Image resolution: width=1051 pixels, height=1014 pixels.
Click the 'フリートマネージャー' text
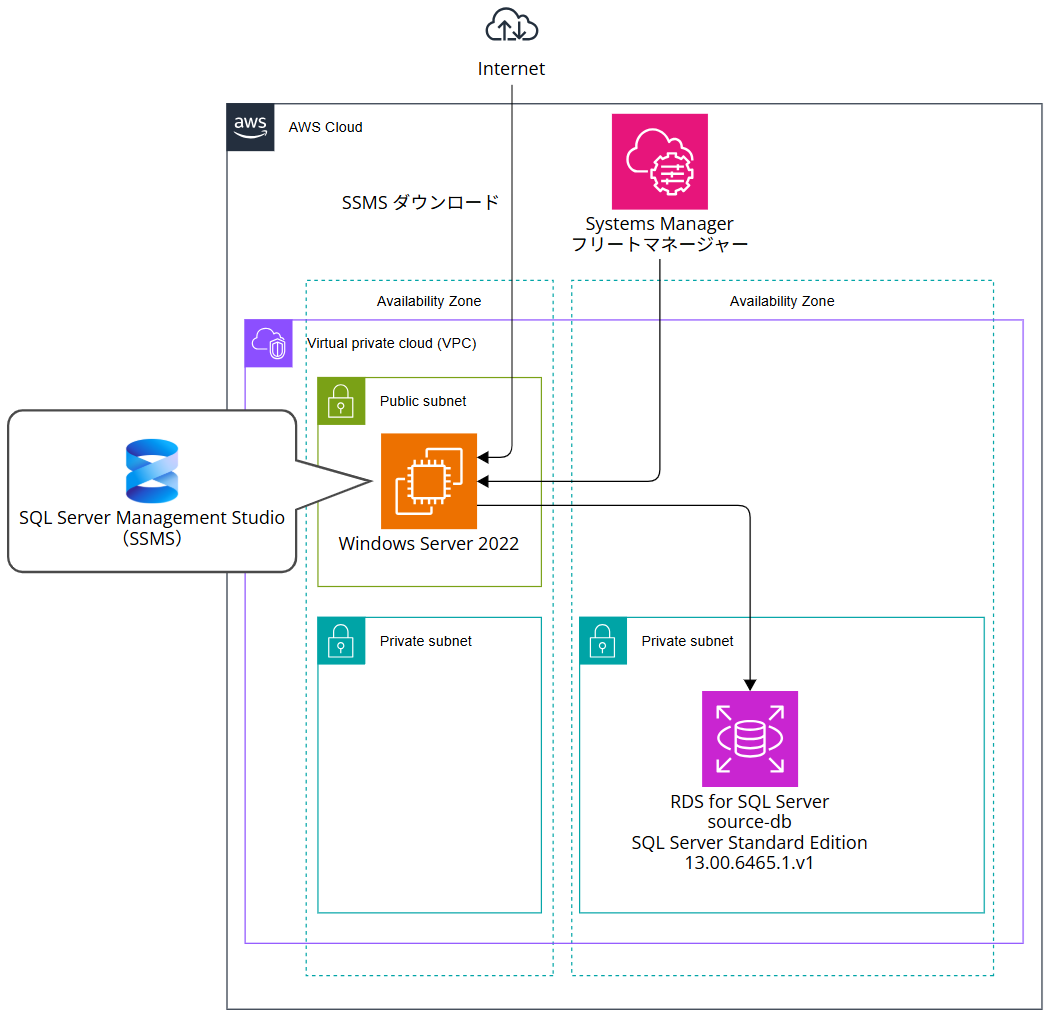point(660,244)
